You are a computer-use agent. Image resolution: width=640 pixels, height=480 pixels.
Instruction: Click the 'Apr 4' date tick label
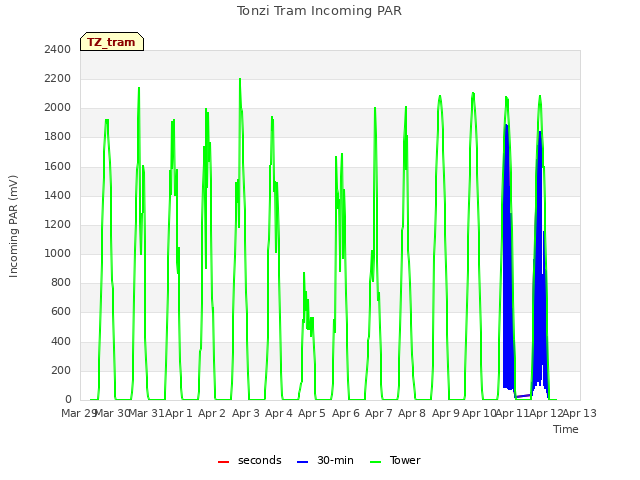279,413
